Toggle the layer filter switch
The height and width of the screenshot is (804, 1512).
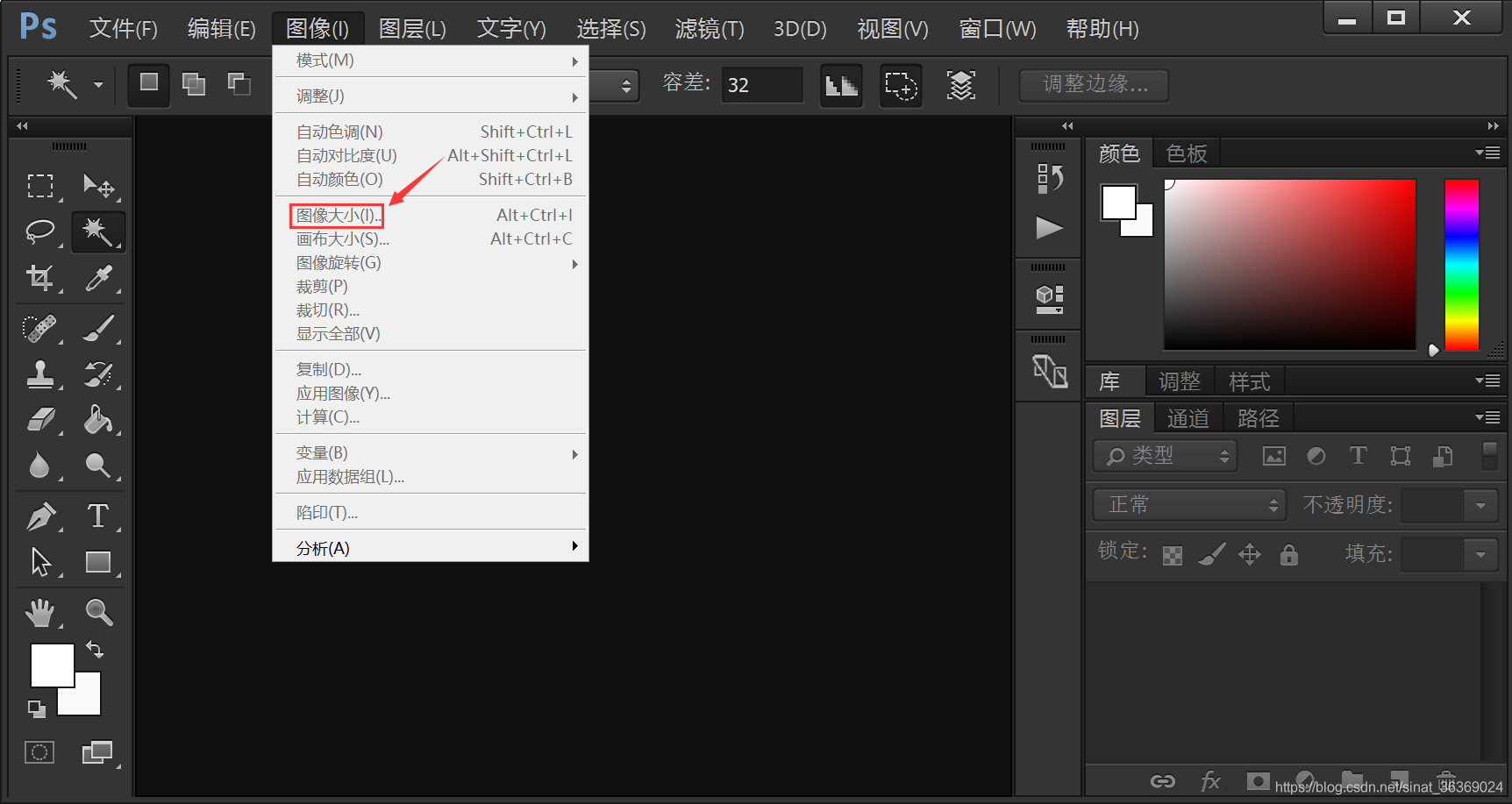tap(1489, 456)
